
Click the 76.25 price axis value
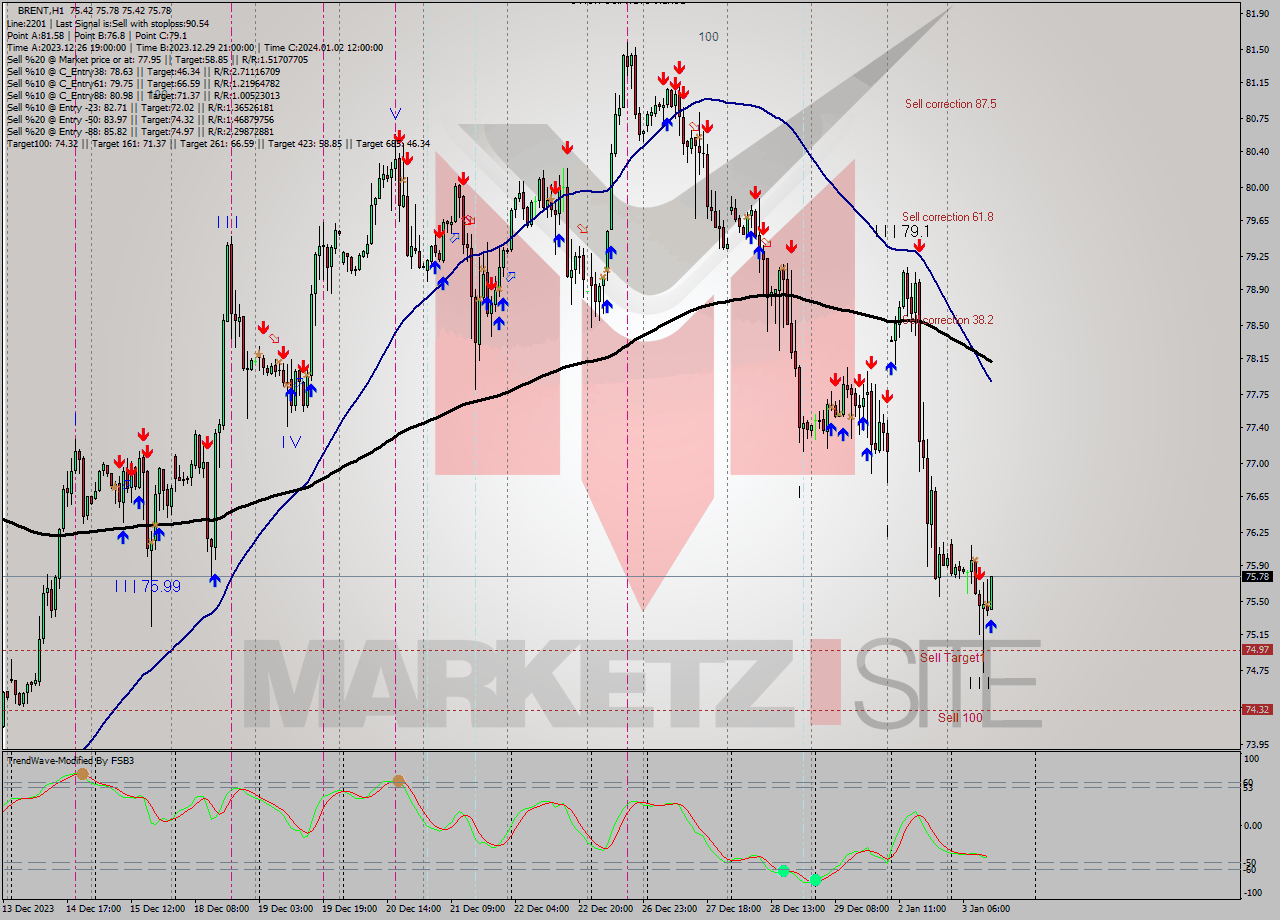pyautogui.click(x=1257, y=533)
